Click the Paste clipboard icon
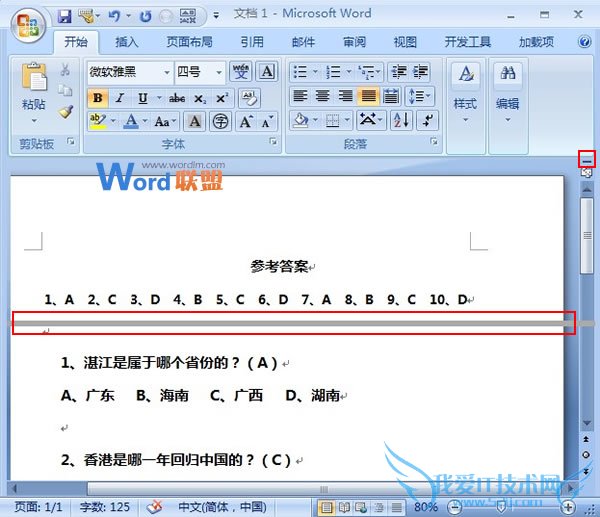The height and width of the screenshot is (517, 600). click(x=34, y=77)
